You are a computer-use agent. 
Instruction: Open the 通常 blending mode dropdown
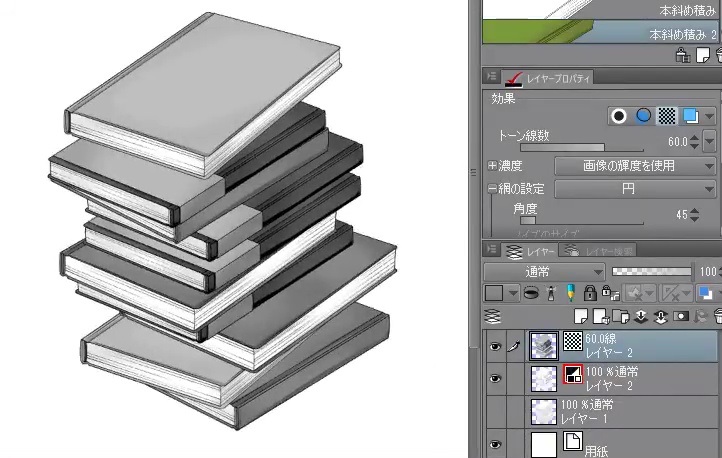pyautogui.click(x=544, y=271)
